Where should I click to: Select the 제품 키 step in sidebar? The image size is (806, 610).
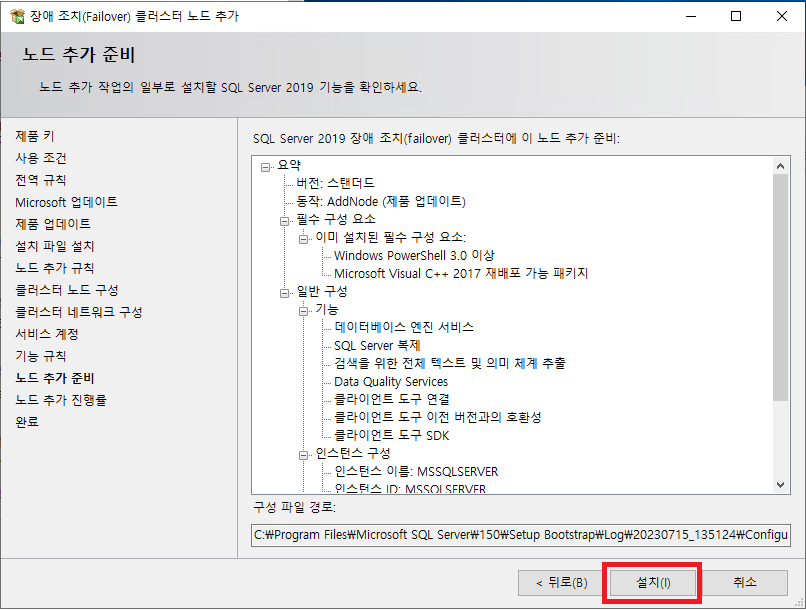[x=35, y=136]
